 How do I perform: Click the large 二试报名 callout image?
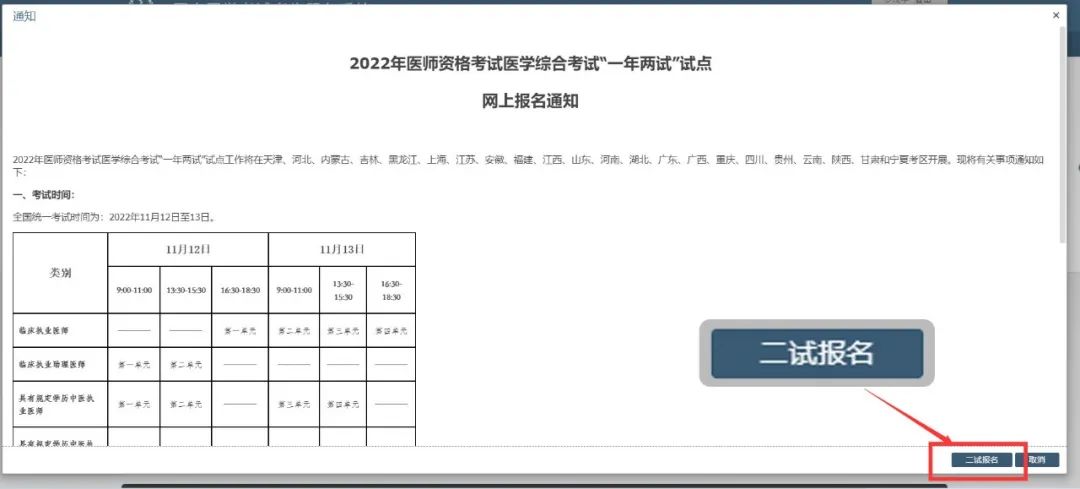[x=816, y=353]
